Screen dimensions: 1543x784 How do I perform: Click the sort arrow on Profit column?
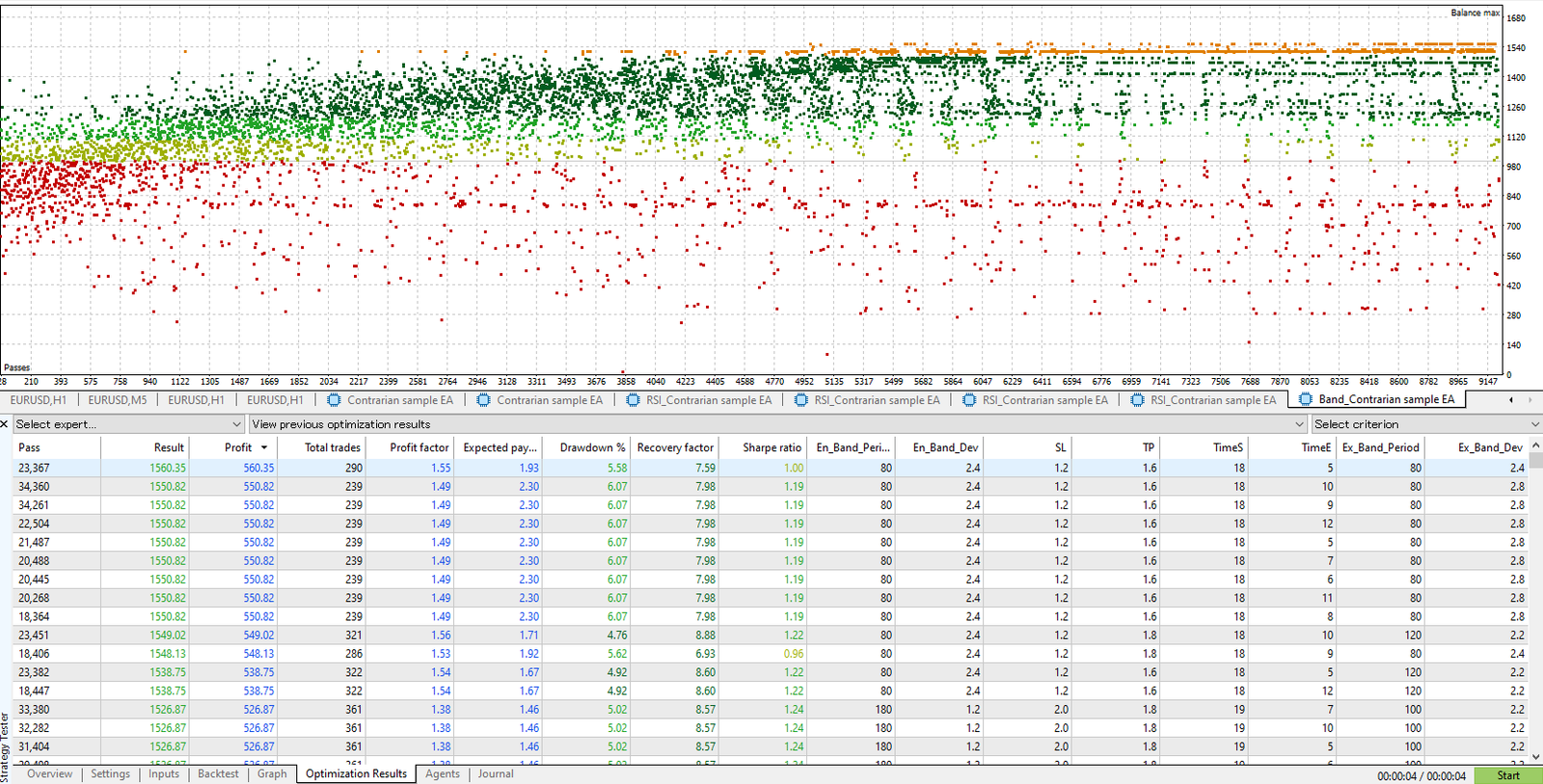click(264, 447)
